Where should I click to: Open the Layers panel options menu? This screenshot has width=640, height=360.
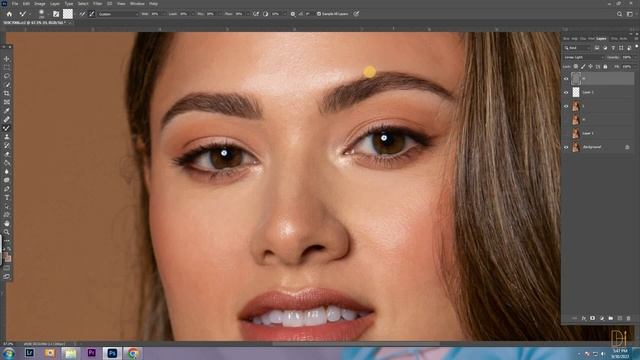coord(636,39)
